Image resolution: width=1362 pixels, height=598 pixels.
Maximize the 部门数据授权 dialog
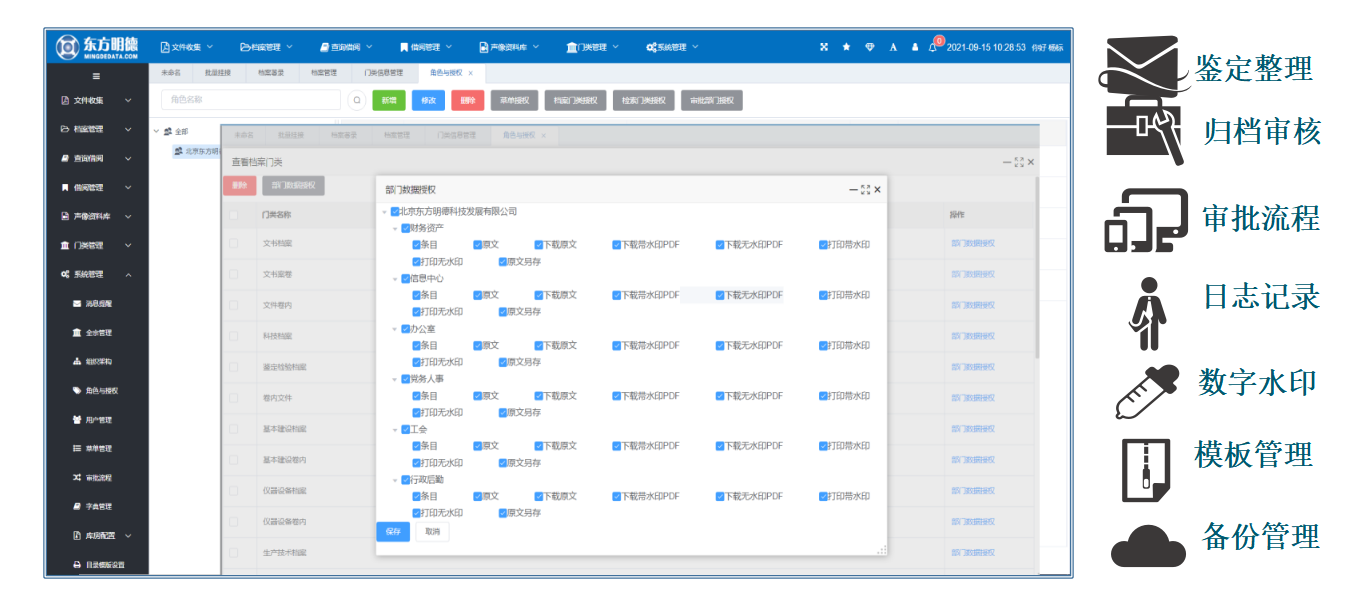click(x=865, y=189)
